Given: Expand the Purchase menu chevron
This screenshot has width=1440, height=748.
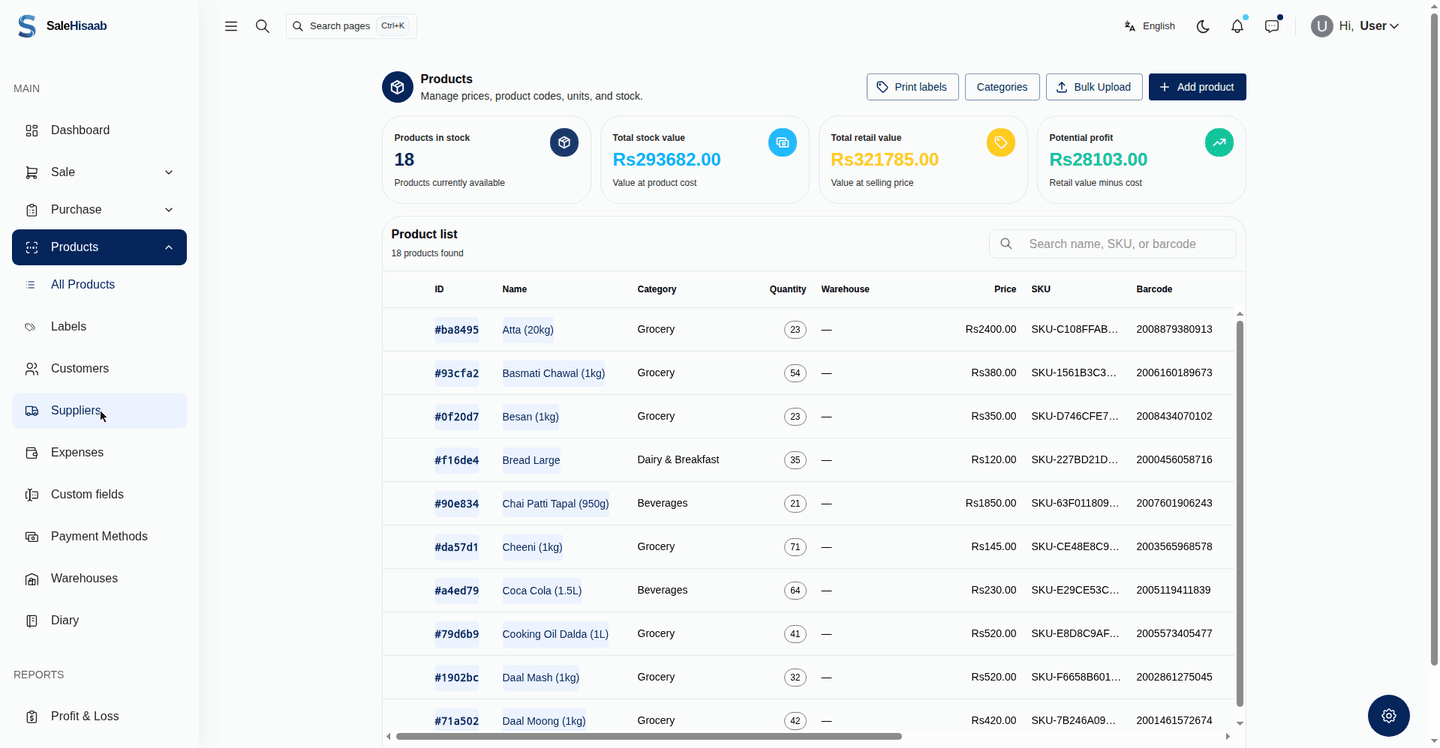Looking at the screenshot, I should [169, 210].
